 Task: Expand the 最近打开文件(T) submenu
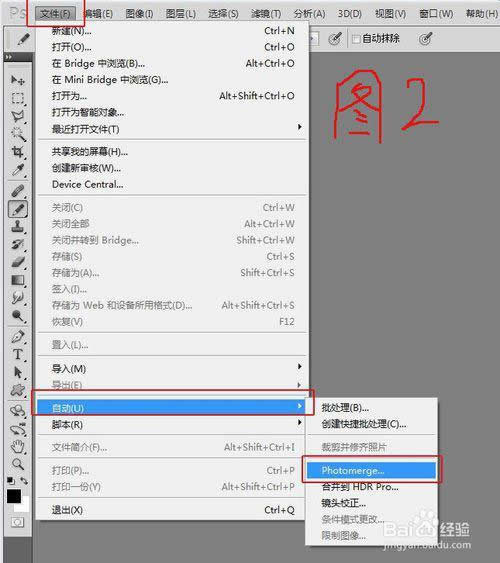point(172,129)
